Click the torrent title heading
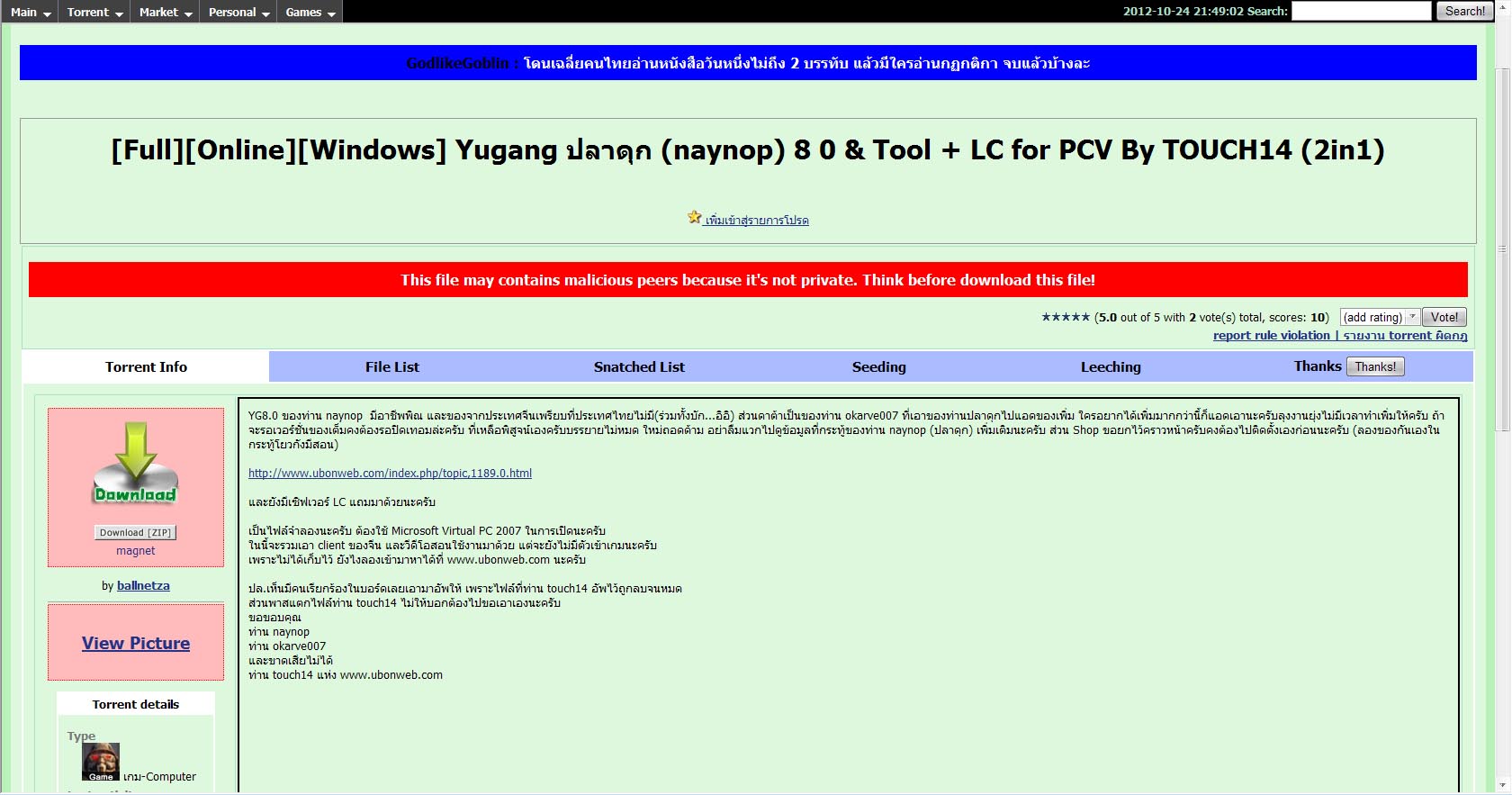1512x795 pixels. point(748,149)
